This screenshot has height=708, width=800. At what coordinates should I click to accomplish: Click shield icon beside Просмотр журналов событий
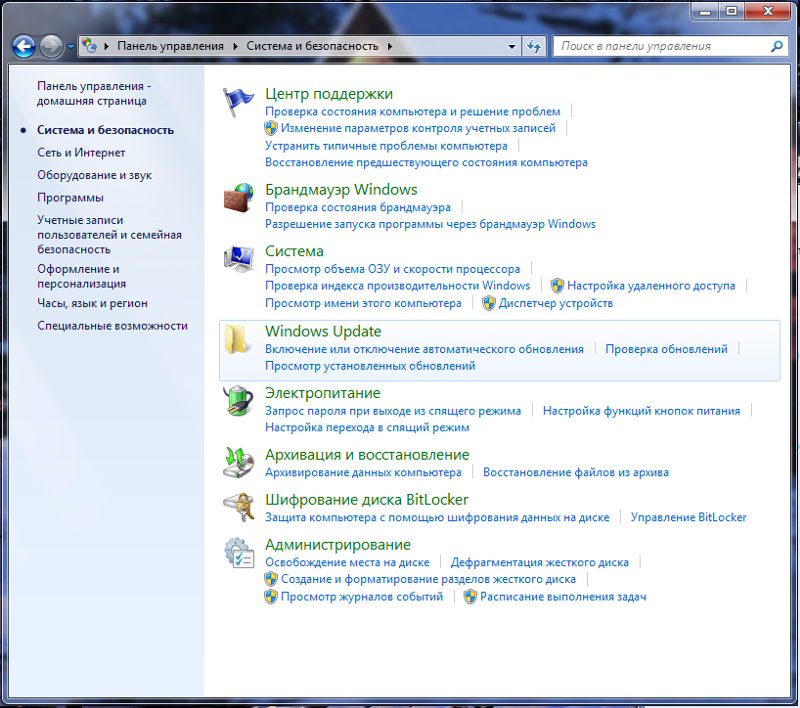271,596
